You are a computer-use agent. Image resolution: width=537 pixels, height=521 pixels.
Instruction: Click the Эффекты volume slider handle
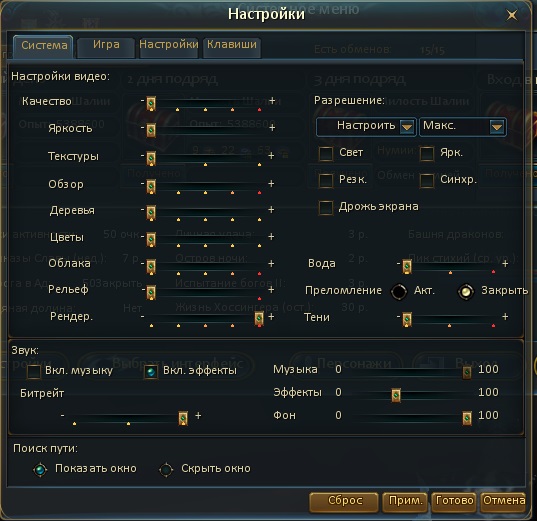pyautogui.click(x=396, y=395)
